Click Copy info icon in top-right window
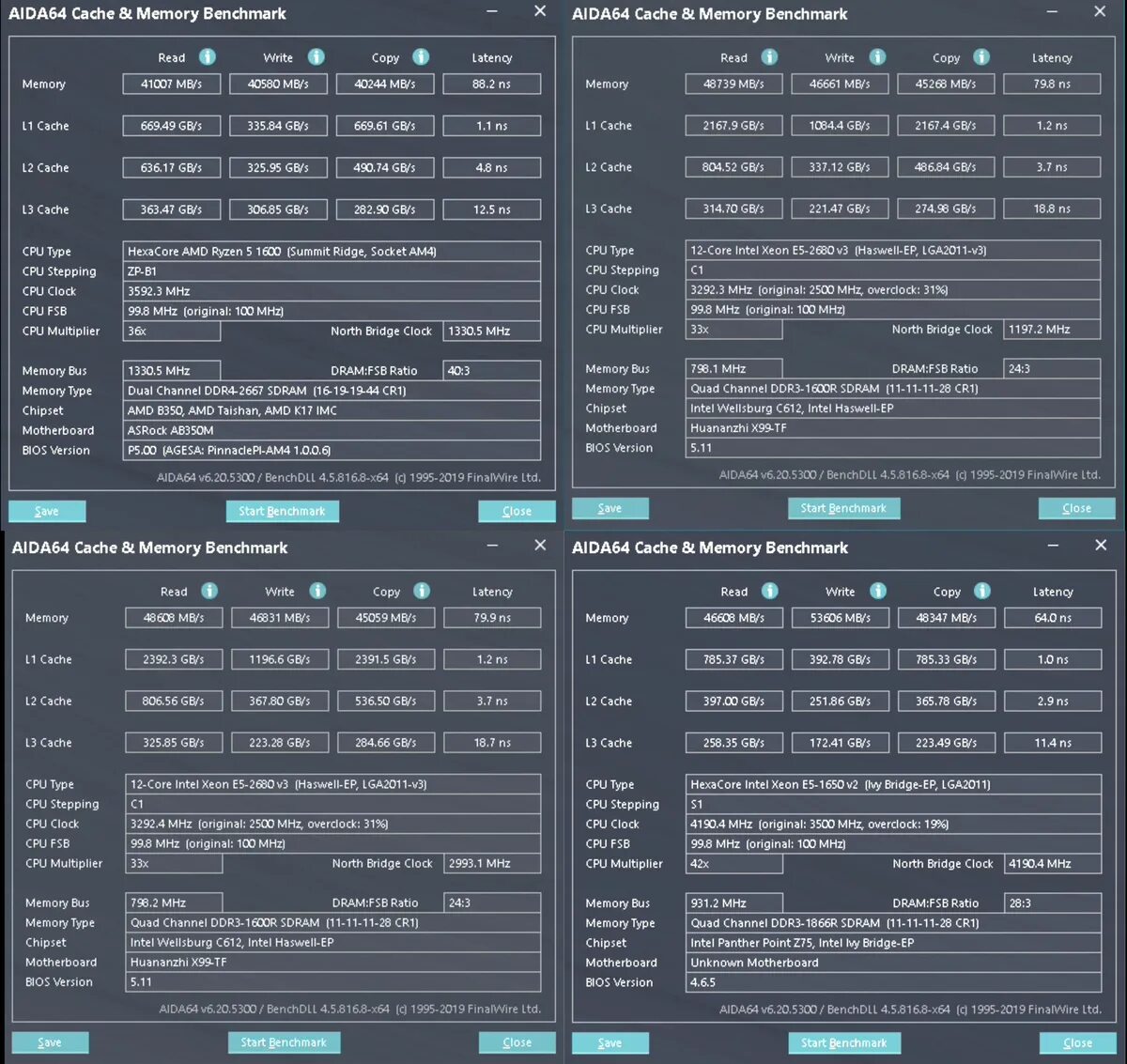 pyautogui.click(x=981, y=57)
